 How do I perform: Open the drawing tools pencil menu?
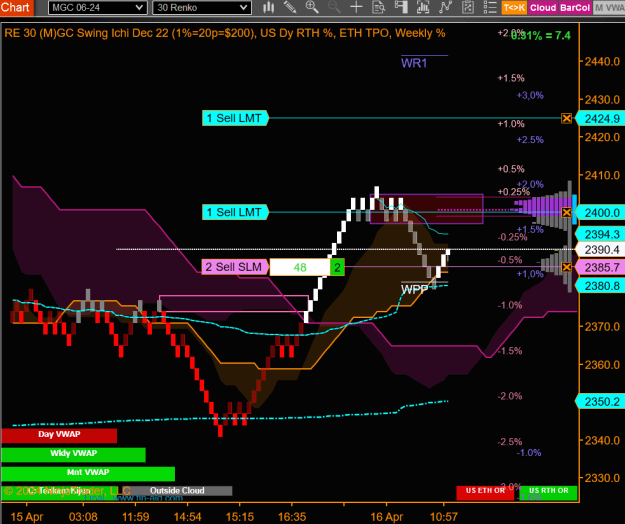coord(290,7)
